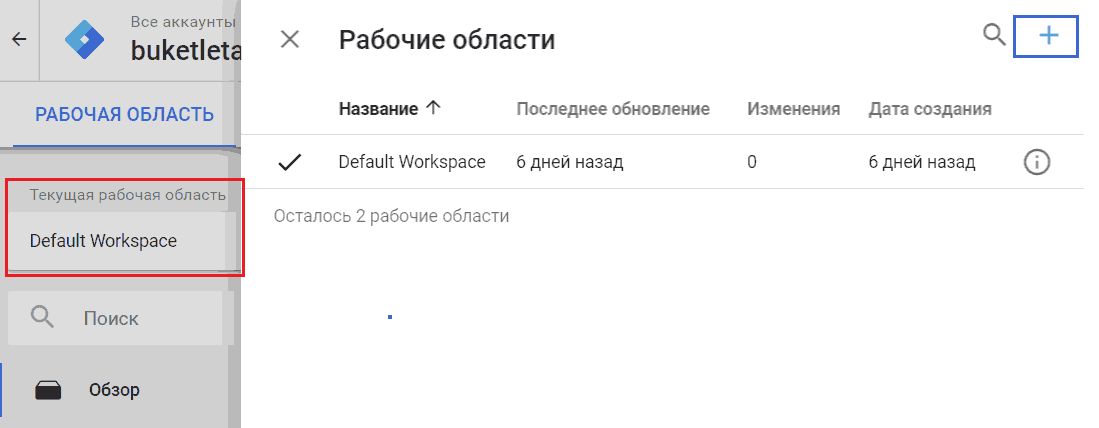Screen dimensions: 1099x428
Task: Sort by the Изменения column
Action: pos(793,109)
